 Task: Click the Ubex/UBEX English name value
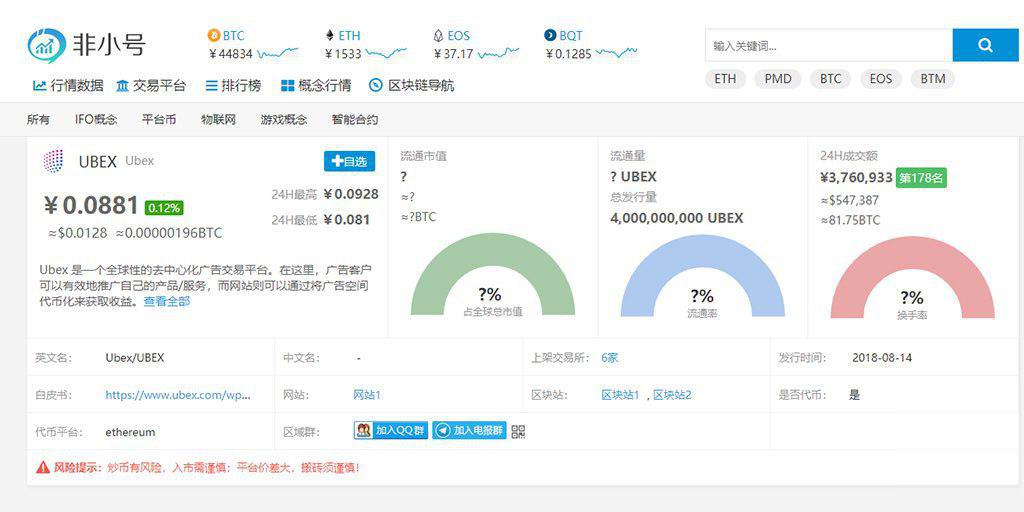pos(135,357)
